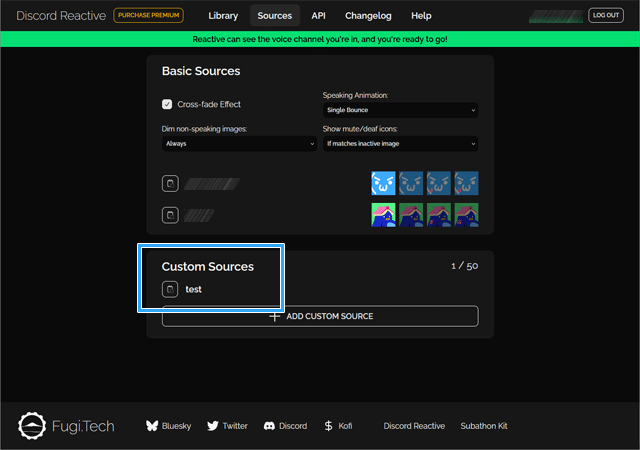Open the Changelog tab
This screenshot has width=640, height=450.
click(x=369, y=16)
